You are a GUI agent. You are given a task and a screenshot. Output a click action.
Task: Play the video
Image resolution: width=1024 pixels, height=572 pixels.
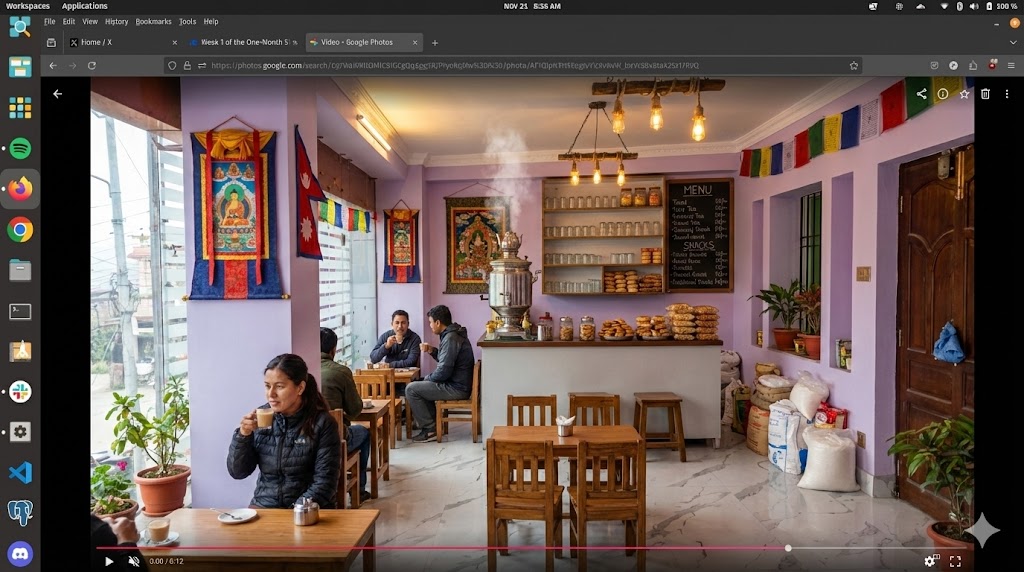109,561
